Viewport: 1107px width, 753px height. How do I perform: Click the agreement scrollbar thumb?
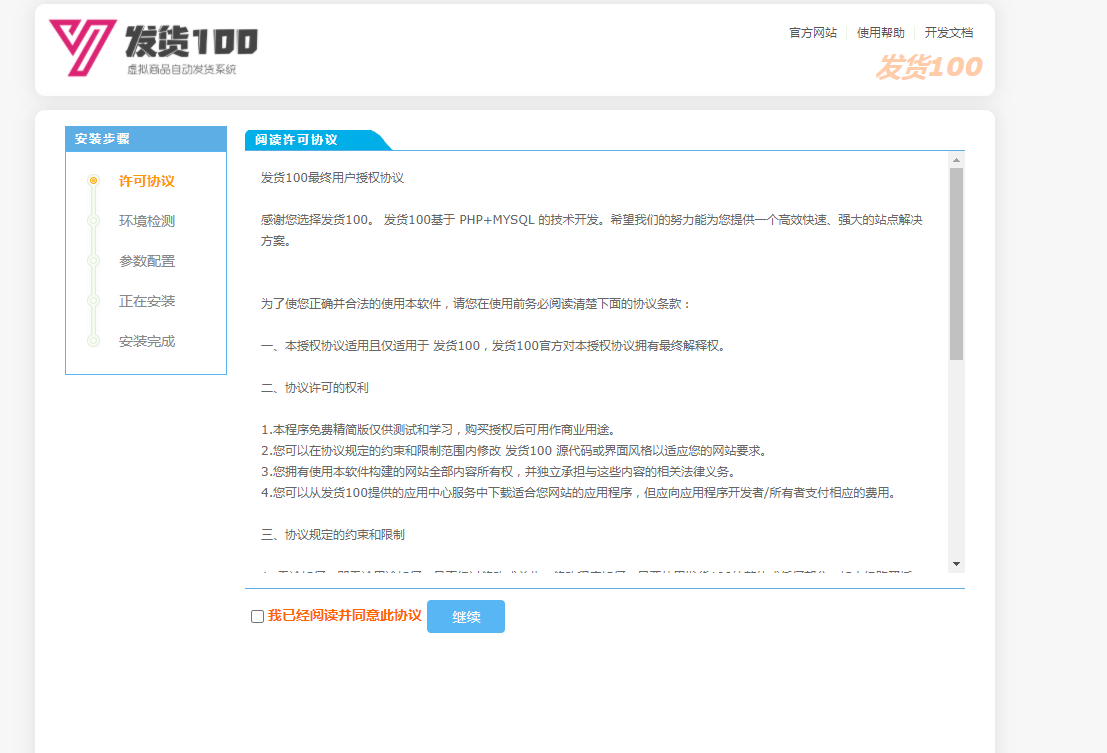point(956,262)
